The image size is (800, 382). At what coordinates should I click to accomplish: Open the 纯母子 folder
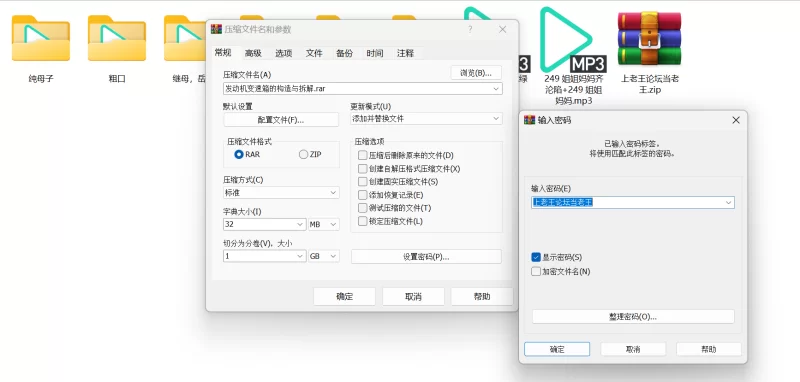click(41, 38)
